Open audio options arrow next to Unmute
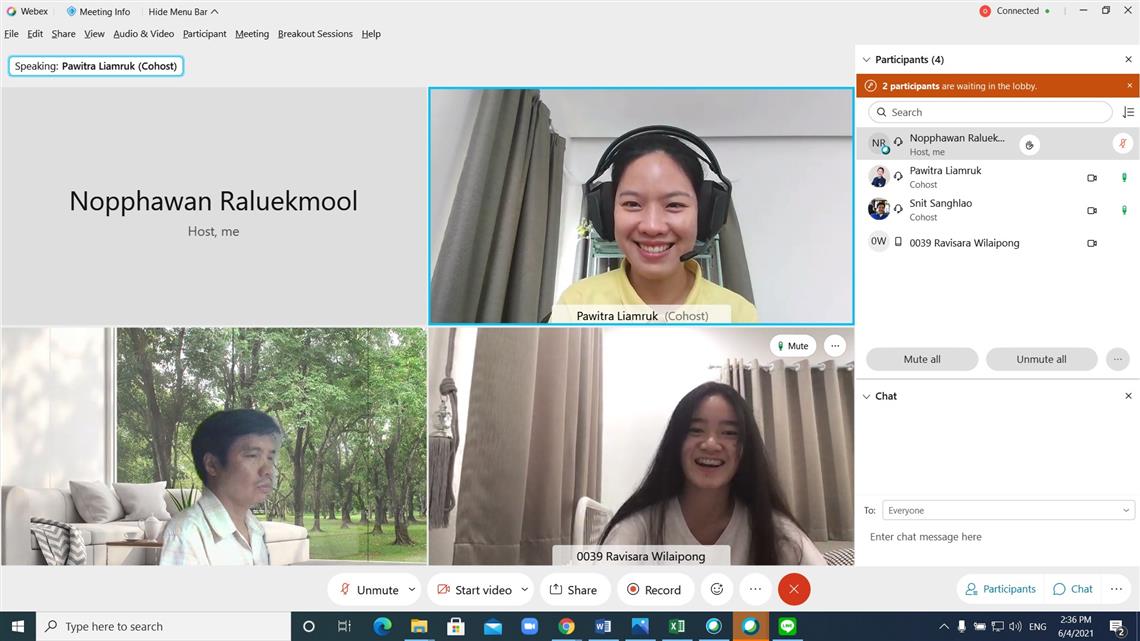 point(412,590)
